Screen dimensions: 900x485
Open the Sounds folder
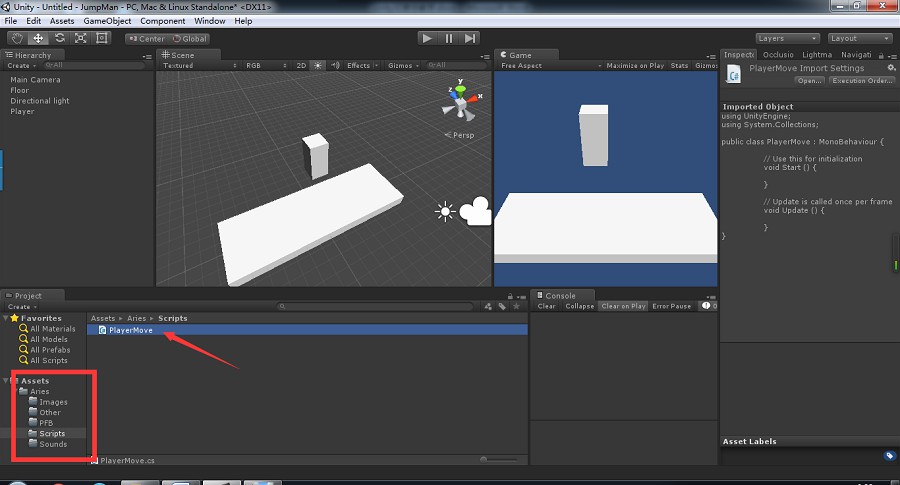[x=48, y=444]
